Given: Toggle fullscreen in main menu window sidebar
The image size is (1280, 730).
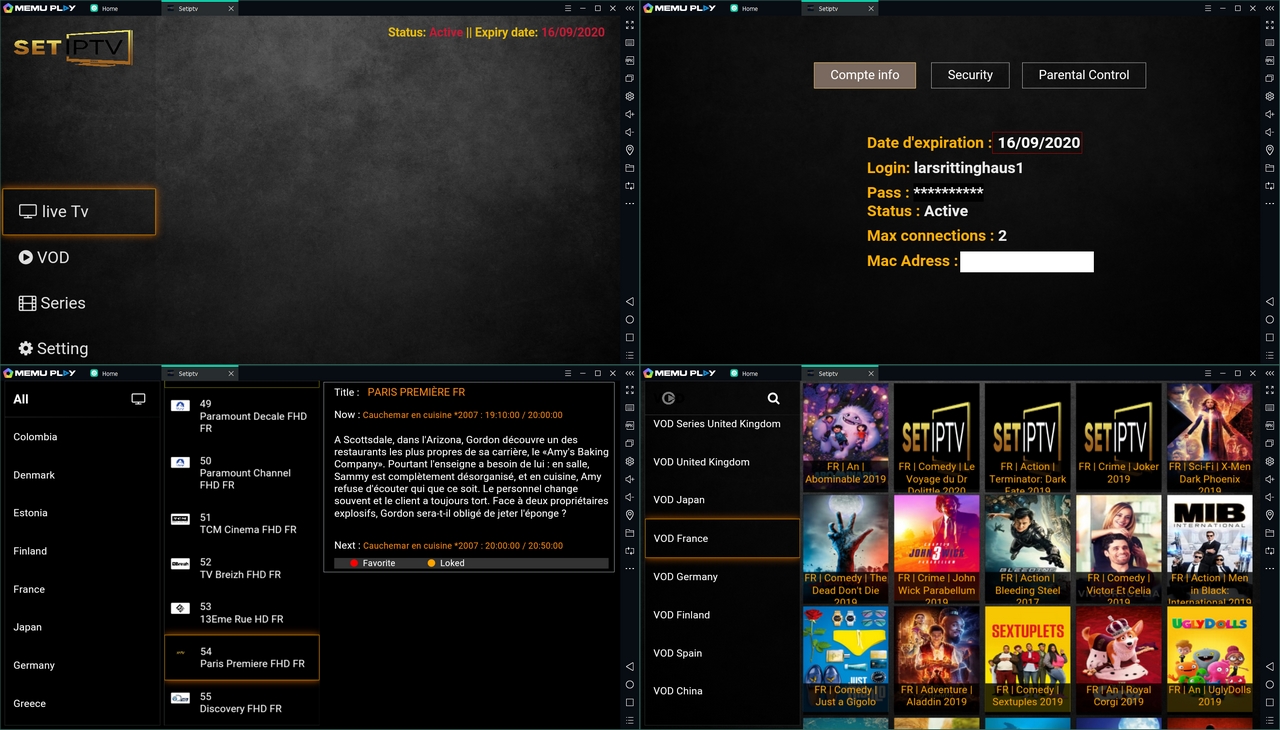Looking at the screenshot, I should pos(630,25).
